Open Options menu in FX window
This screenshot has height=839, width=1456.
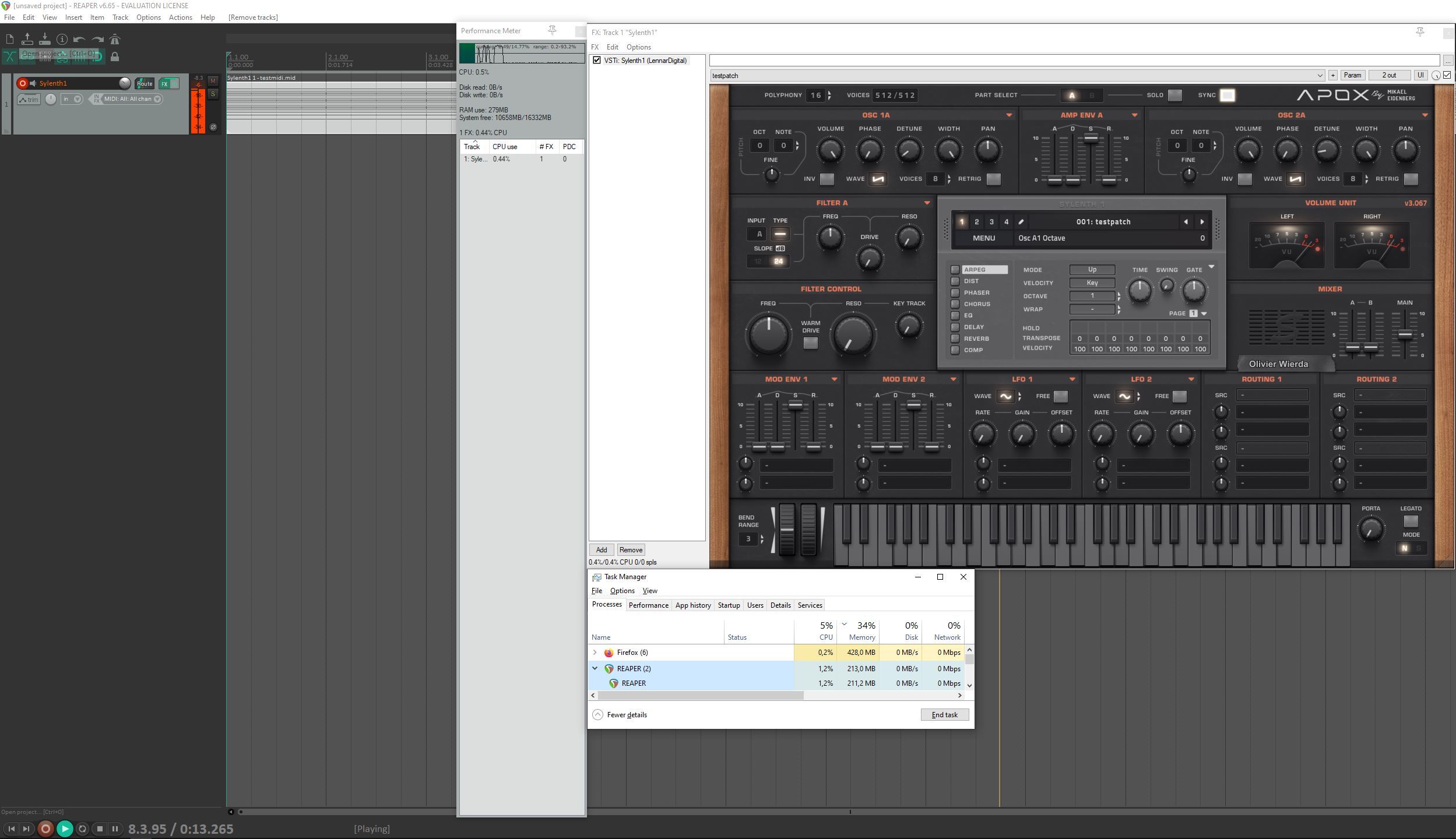tap(638, 47)
